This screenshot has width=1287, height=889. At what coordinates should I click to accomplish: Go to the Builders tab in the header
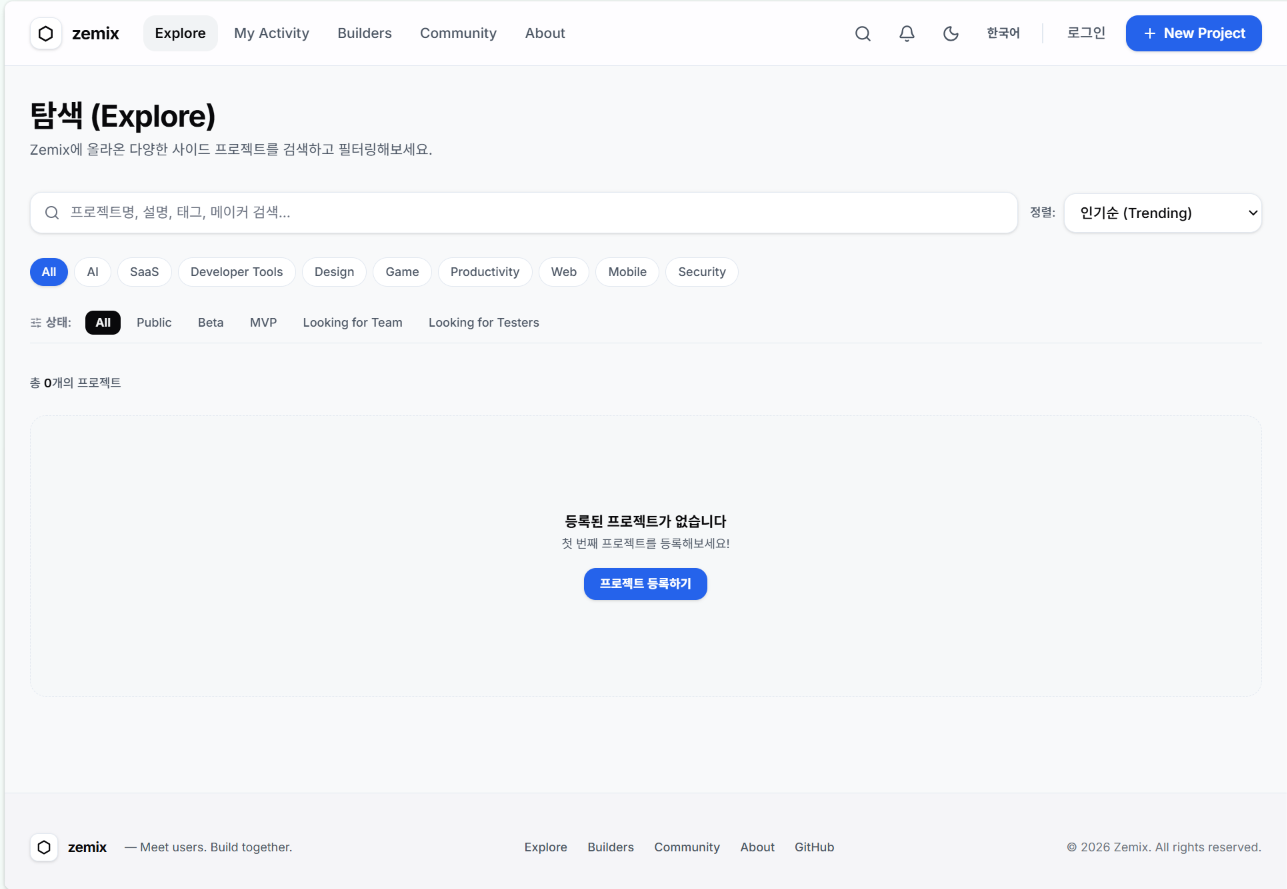click(x=365, y=33)
